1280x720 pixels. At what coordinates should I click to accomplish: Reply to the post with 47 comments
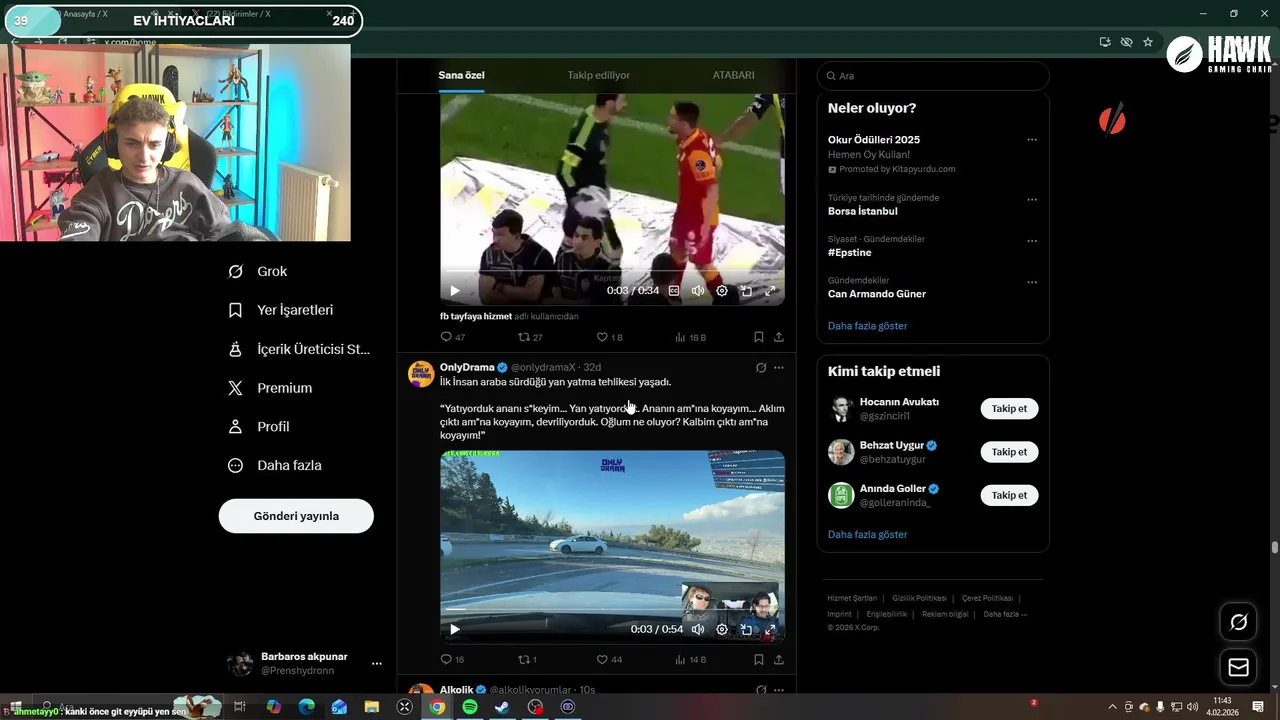453,337
